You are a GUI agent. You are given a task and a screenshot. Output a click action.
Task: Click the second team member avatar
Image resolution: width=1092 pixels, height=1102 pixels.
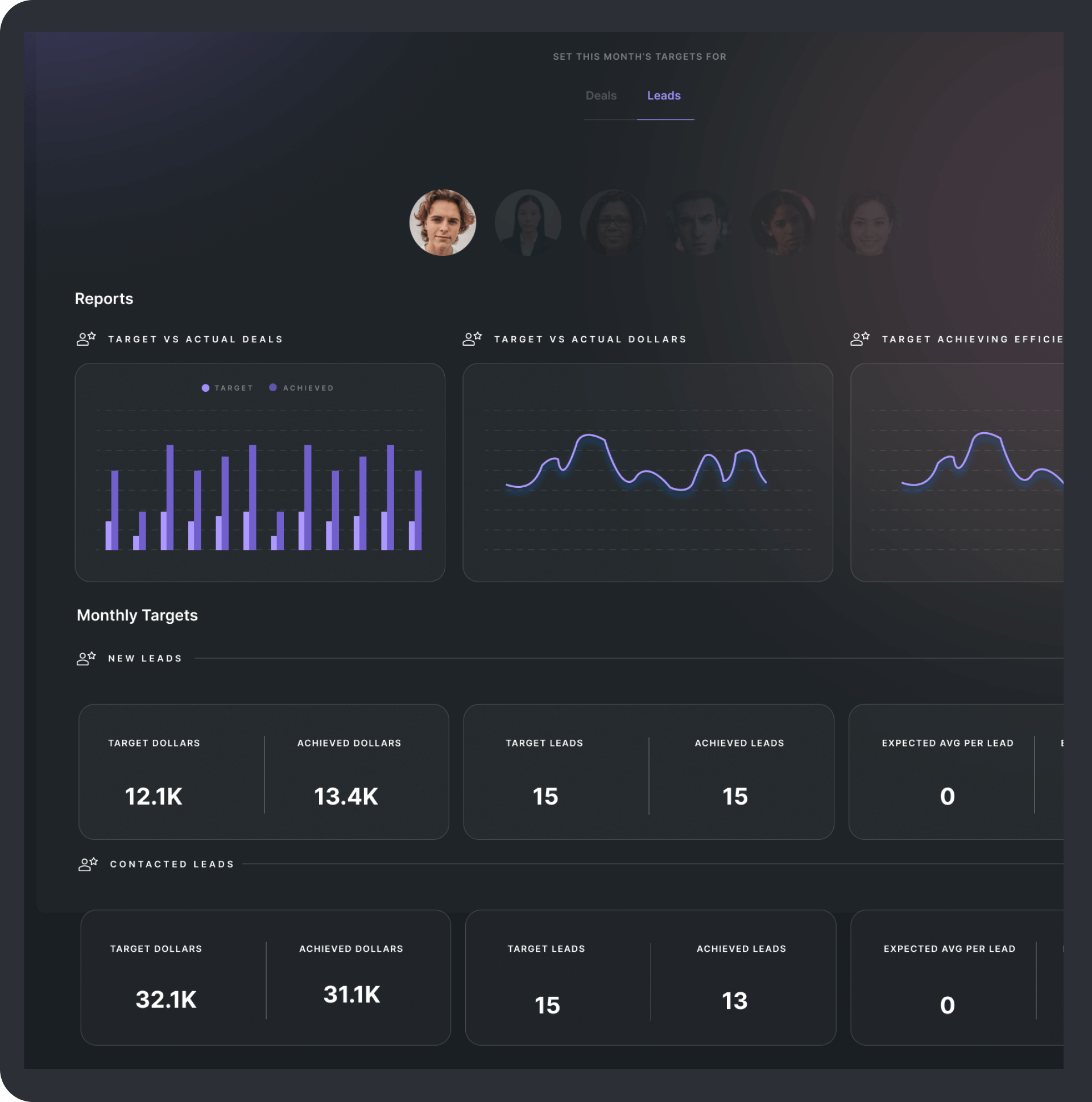coord(527,222)
